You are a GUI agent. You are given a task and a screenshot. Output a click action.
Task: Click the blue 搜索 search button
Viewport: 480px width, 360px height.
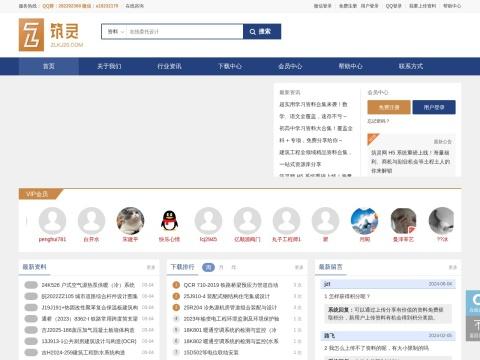coord(262,32)
